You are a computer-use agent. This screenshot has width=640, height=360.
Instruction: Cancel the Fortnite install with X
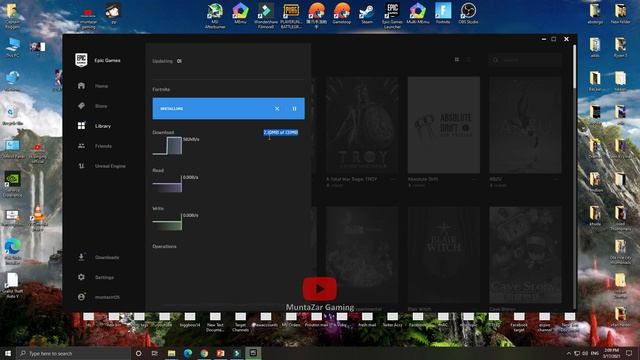[x=277, y=109]
